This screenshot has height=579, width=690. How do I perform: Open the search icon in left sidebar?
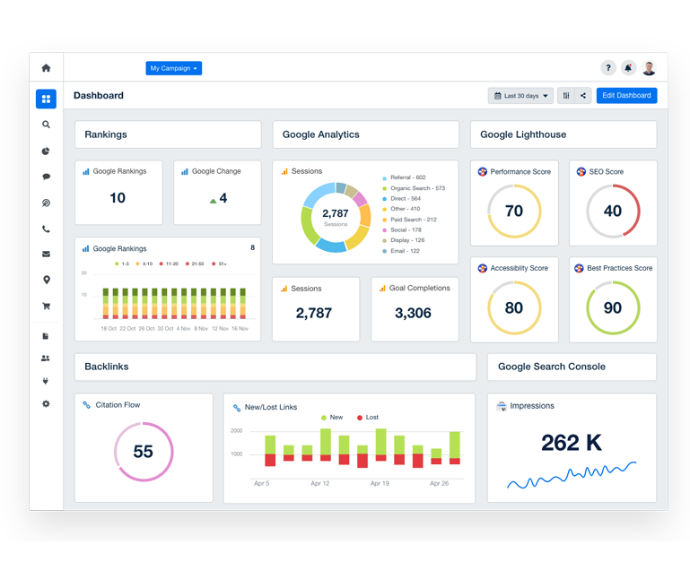pos(46,125)
